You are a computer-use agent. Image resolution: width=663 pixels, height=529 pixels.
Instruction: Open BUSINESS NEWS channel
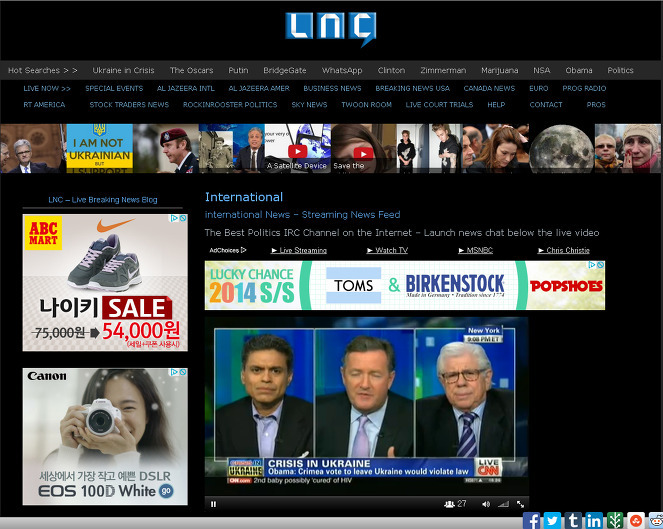click(x=332, y=88)
